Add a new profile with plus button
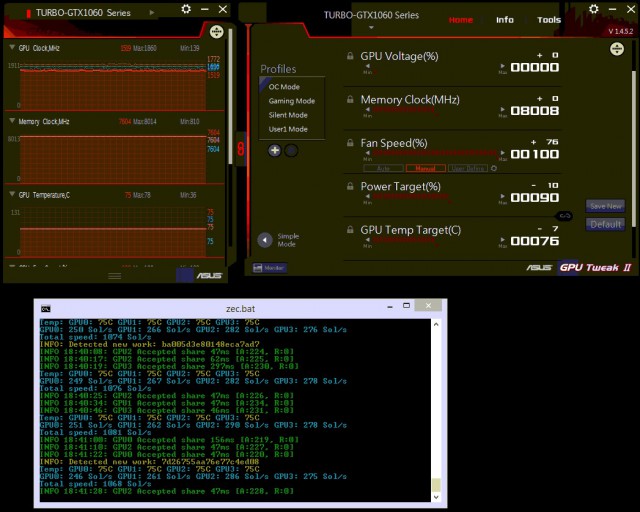The image size is (640, 512). click(x=275, y=150)
